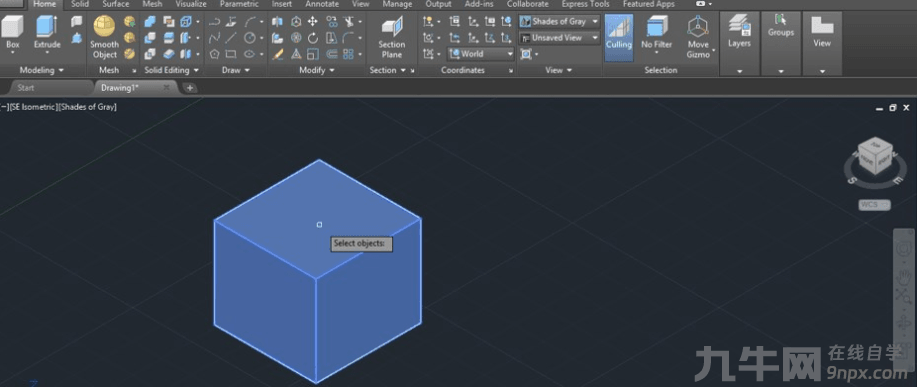Click the SE Isometric view label
The width and height of the screenshot is (917, 387).
[33, 107]
